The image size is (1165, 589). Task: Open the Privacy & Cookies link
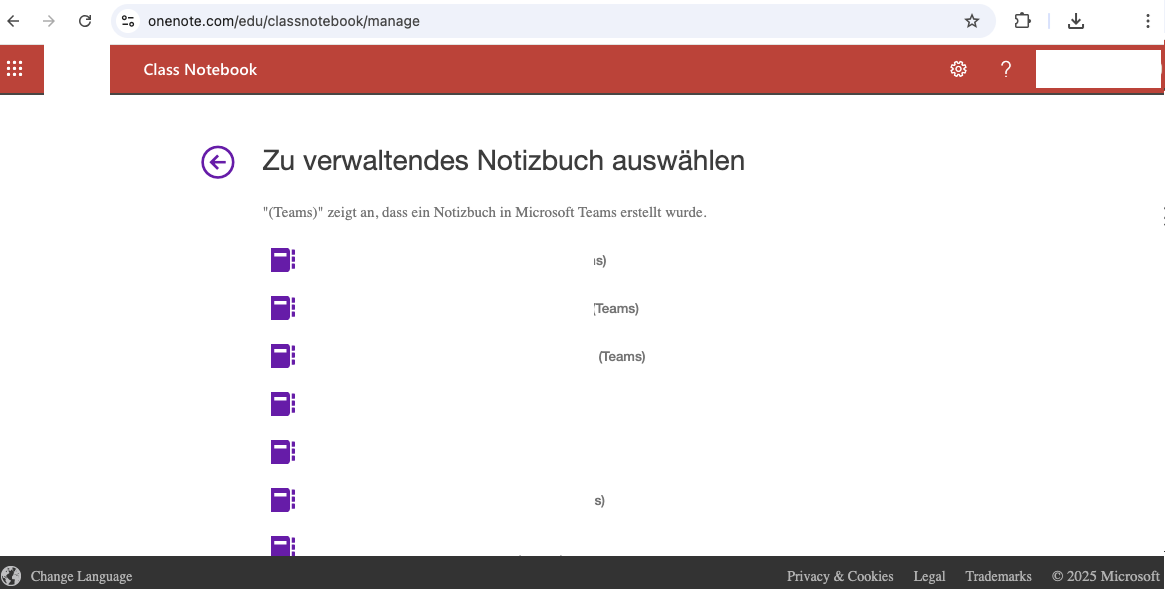click(840, 576)
